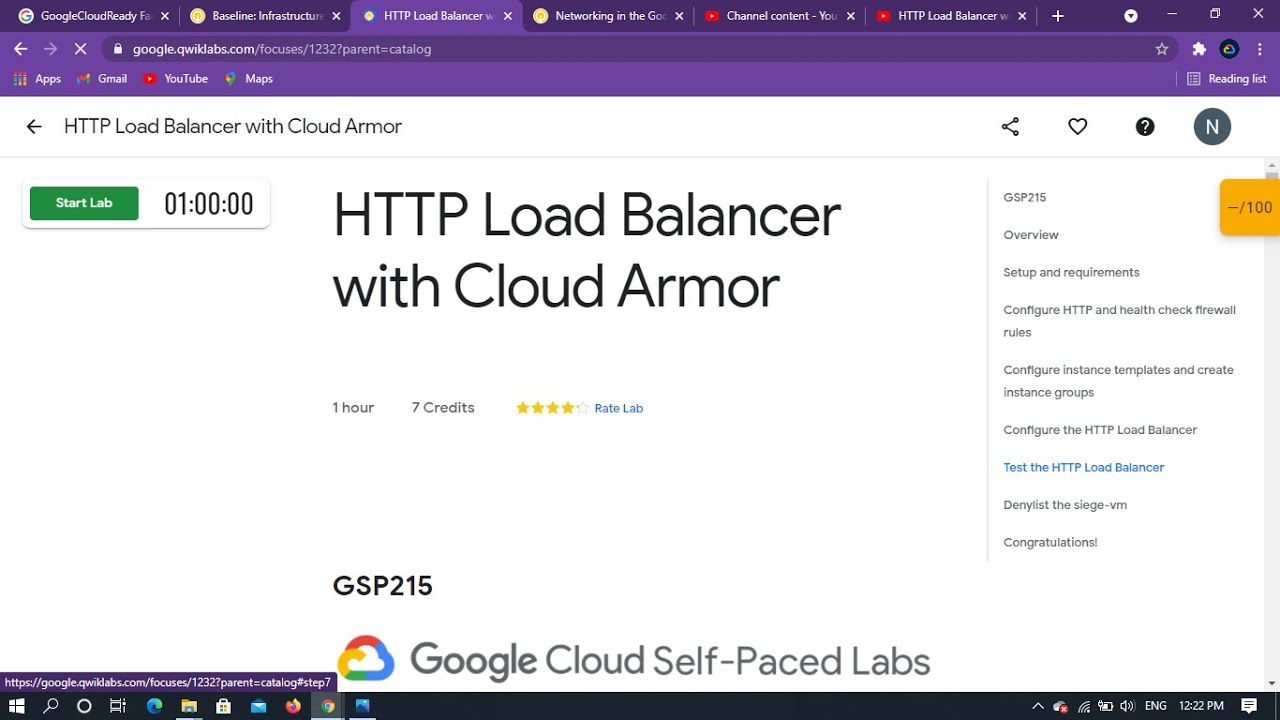This screenshot has height=720, width=1280.
Task: Go to Configure HTTP and health check firewall rules
Action: [x=1119, y=321]
